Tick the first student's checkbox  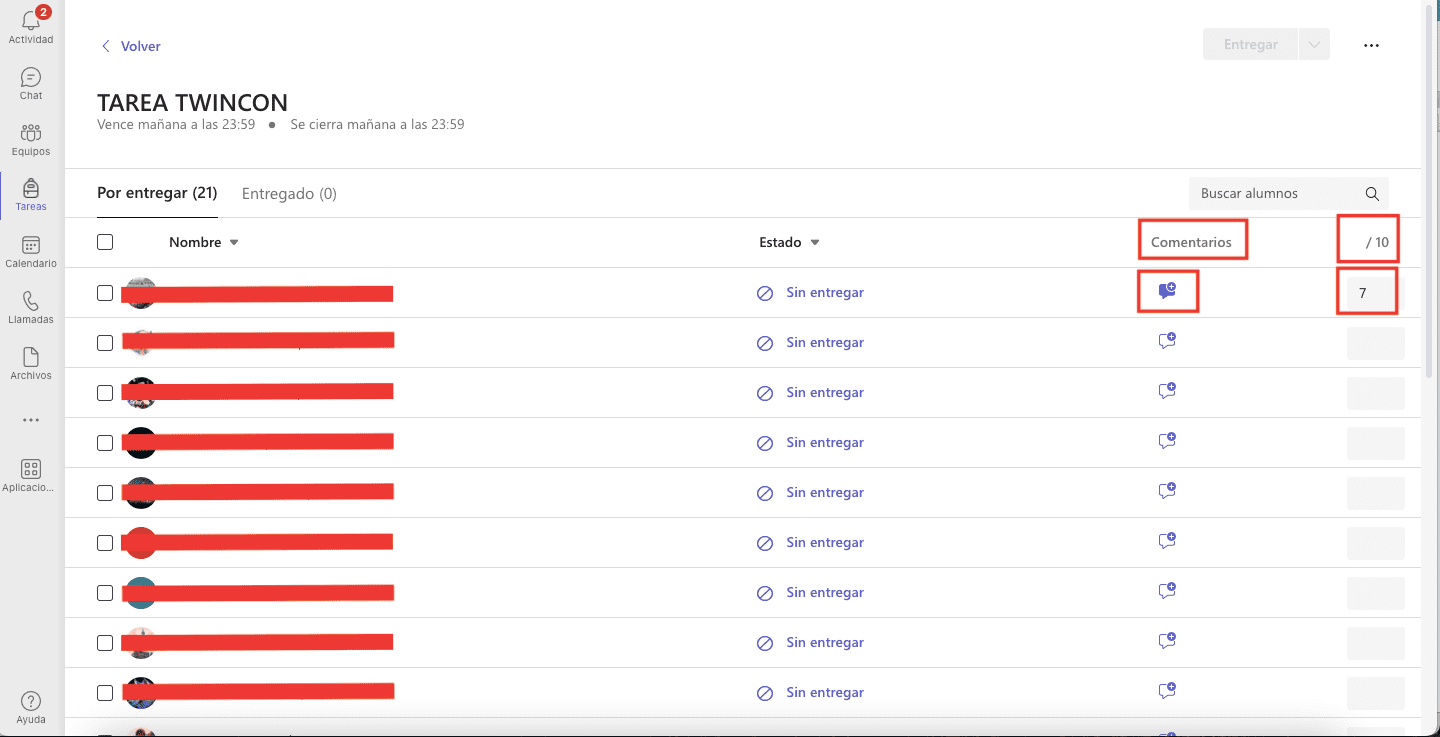105,293
